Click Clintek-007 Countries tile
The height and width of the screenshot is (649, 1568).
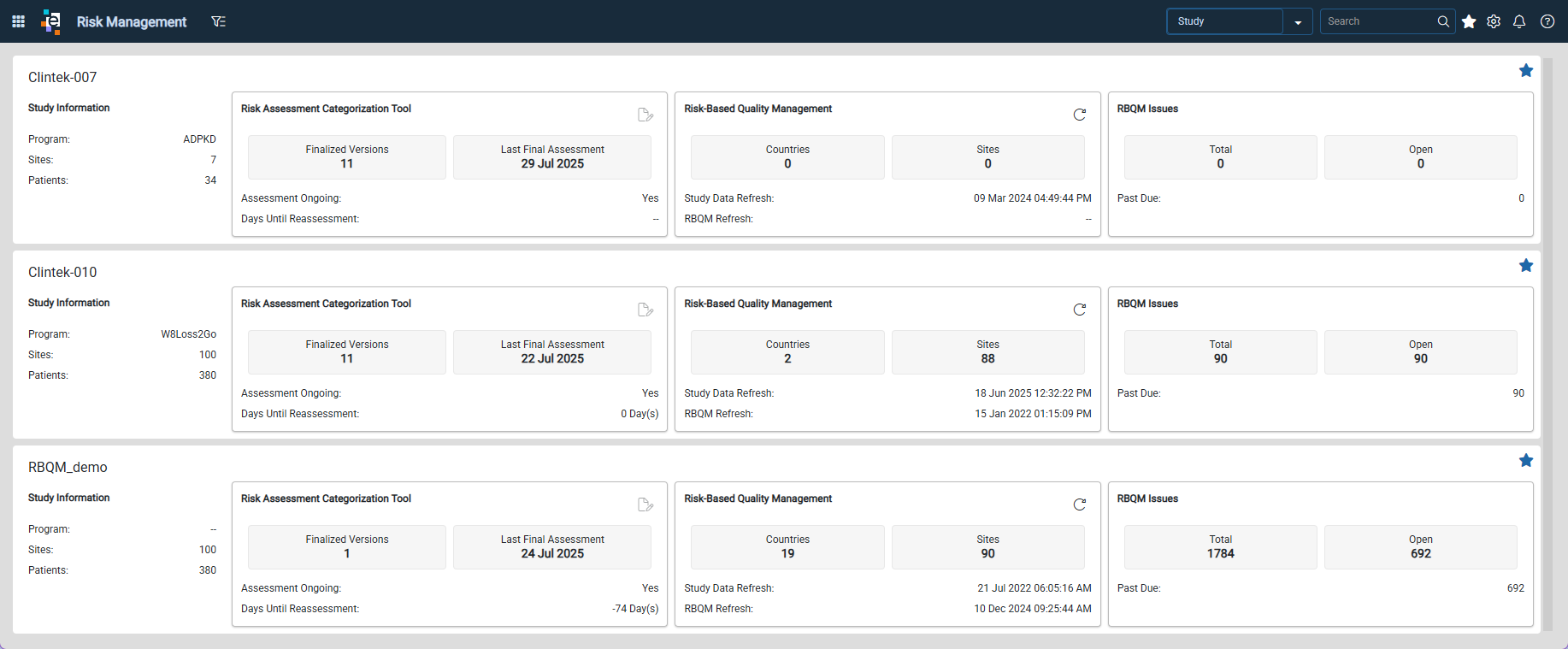click(x=787, y=156)
